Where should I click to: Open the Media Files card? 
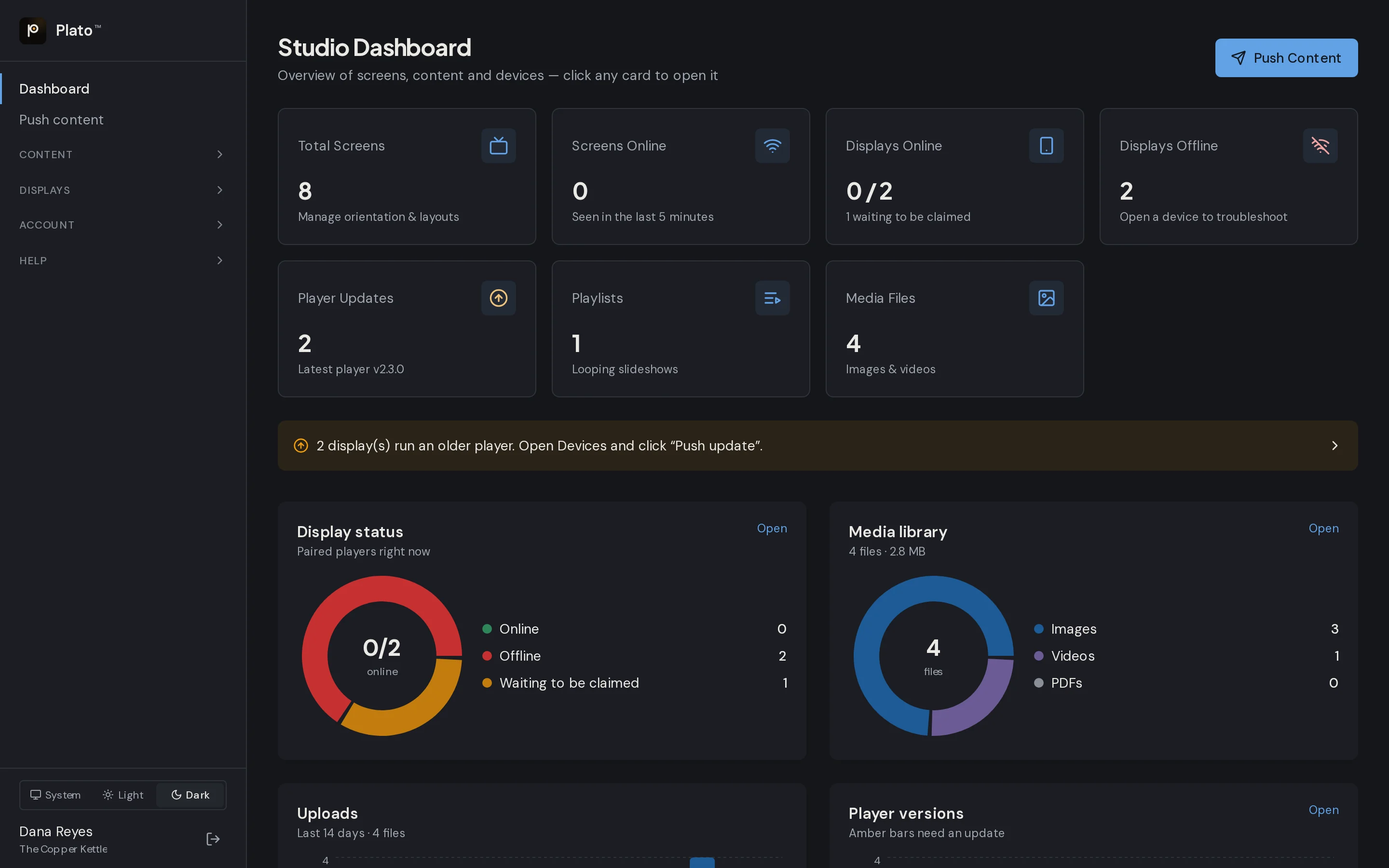point(954,329)
